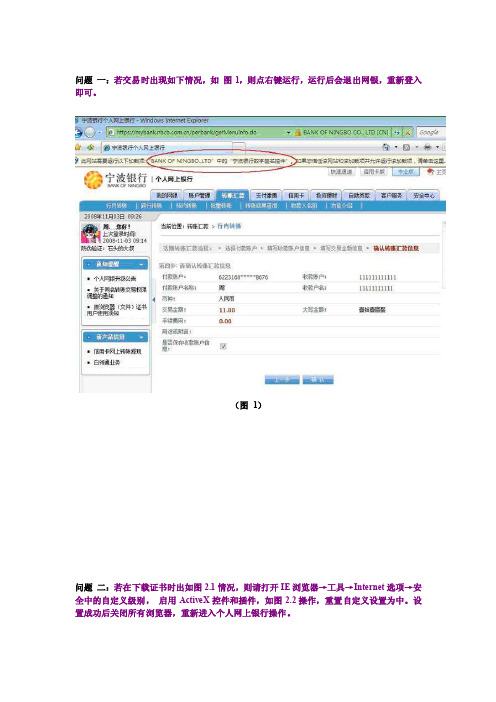The width and height of the screenshot is (496, 702).
Task: Click the Bank of Ningbo logo
Action: [x=115, y=180]
